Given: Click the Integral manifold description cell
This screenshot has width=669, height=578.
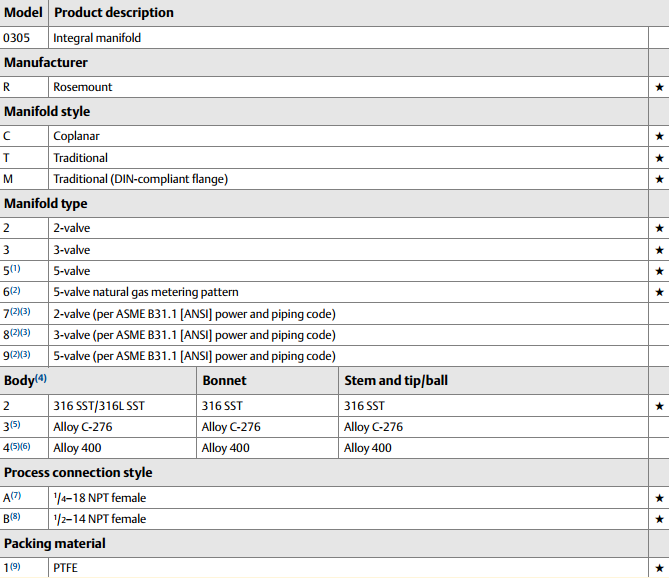Looking at the screenshot, I should point(97,38).
